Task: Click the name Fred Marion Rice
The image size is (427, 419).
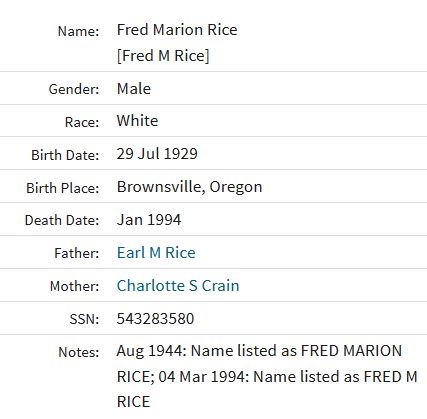Action: coord(177,30)
